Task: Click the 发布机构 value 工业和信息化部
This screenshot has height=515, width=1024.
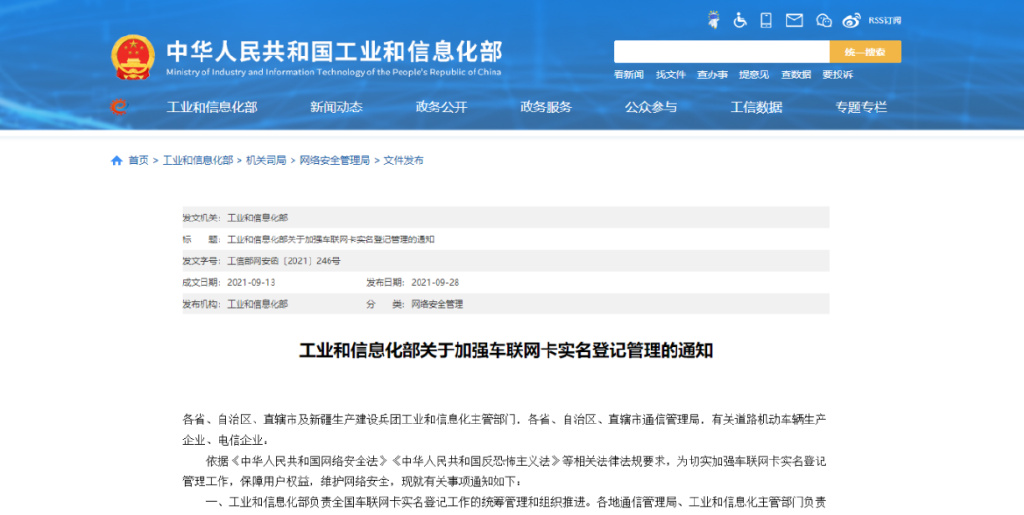Action: click(x=257, y=304)
